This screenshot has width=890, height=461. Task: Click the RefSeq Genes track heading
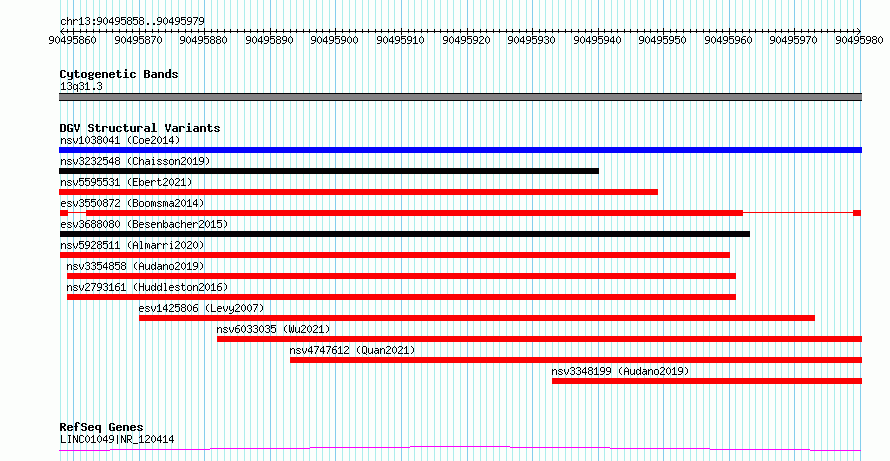tap(101, 427)
